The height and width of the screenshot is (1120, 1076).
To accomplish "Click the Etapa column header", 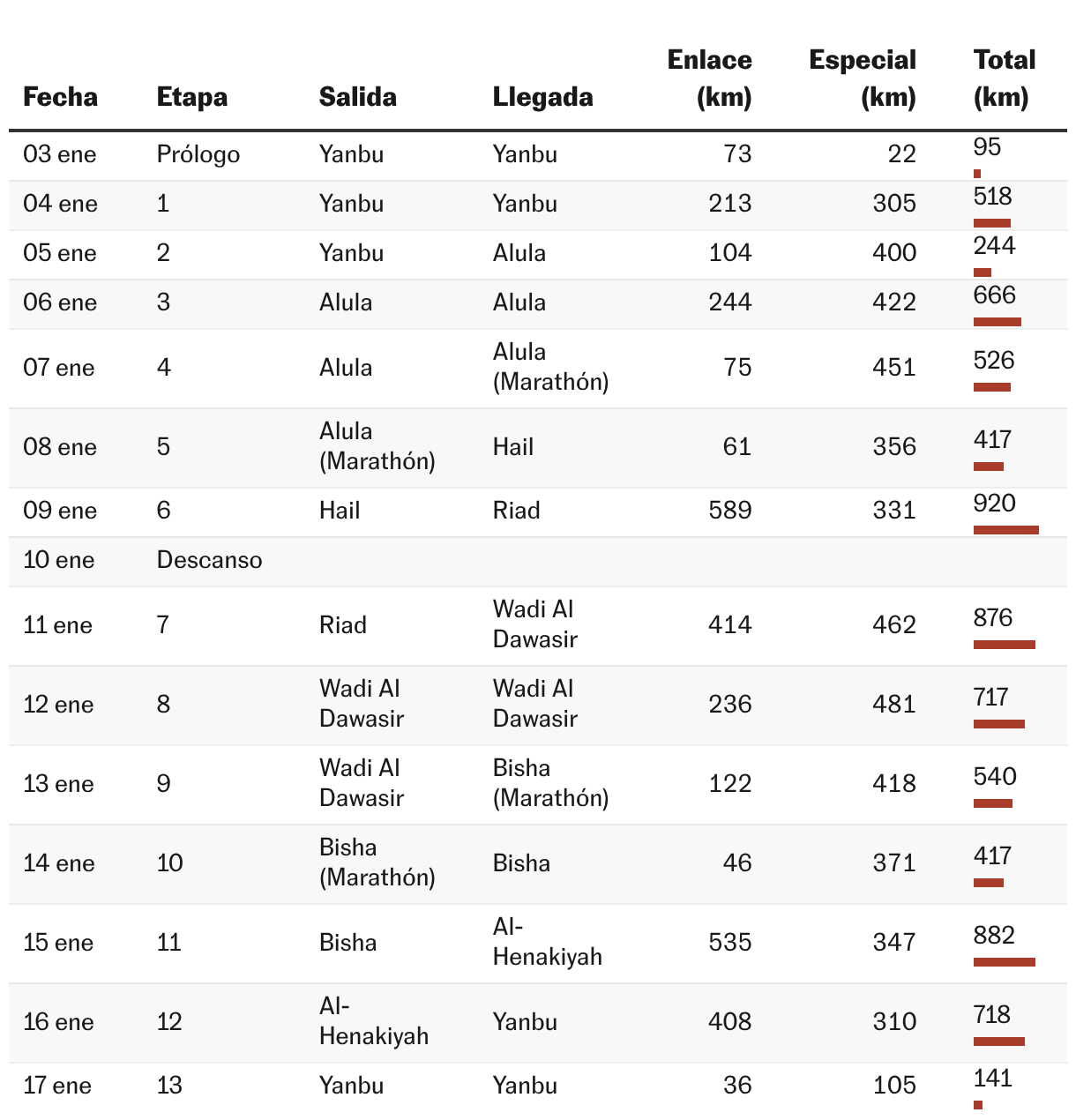I will click(x=191, y=96).
